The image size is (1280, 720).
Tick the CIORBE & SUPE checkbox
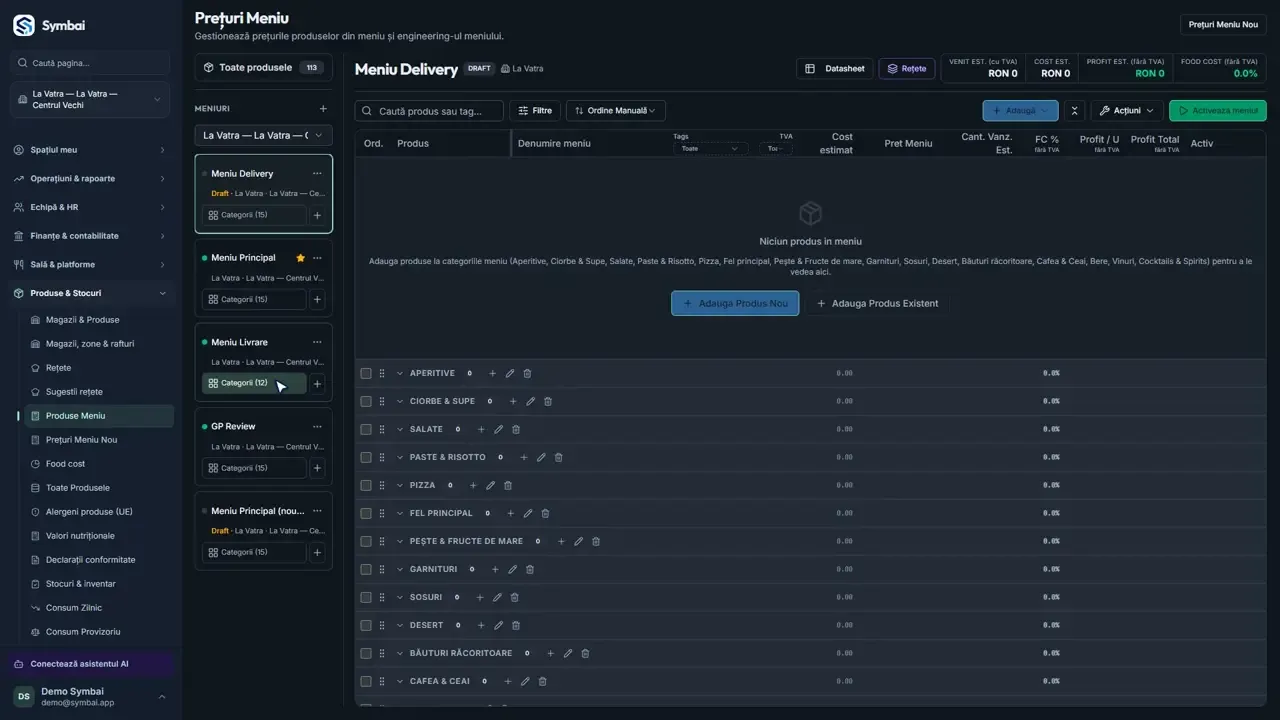pos(366,402)
